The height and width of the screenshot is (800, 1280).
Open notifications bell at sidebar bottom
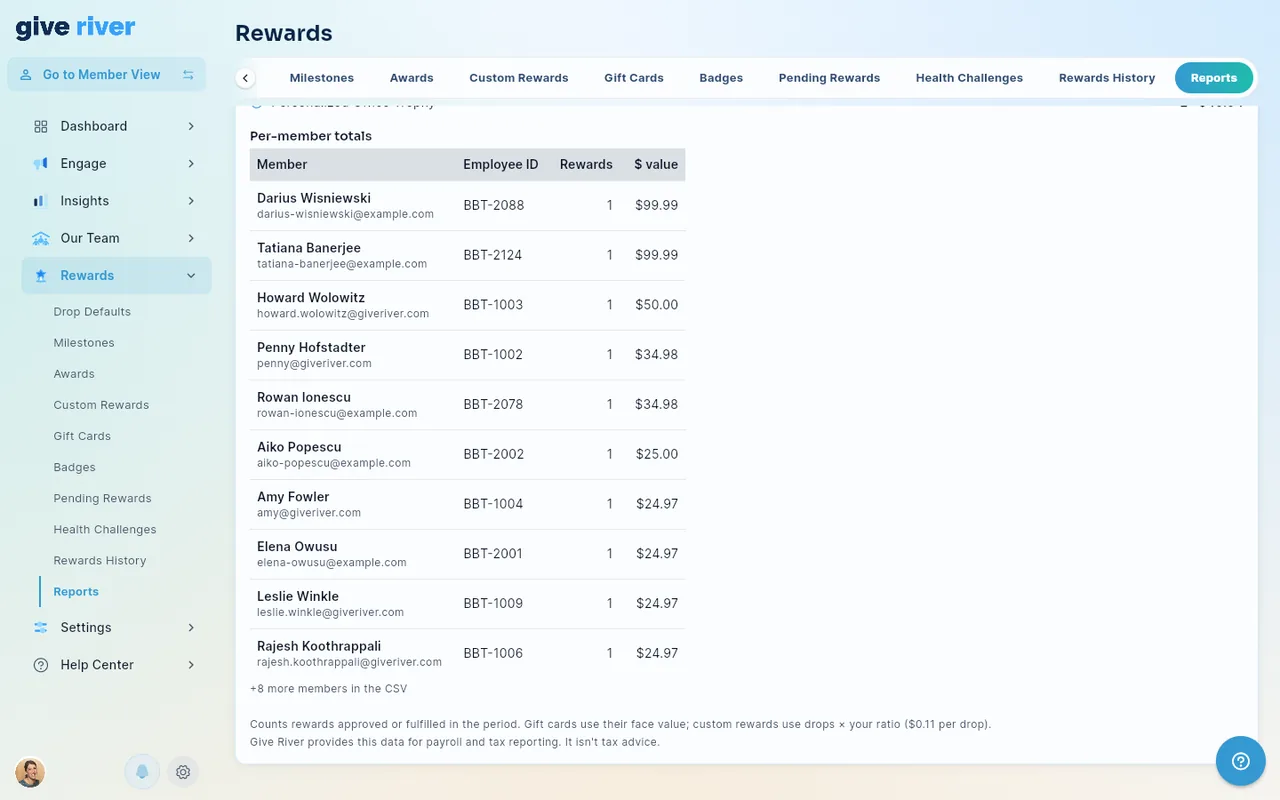click(x=142, y=772)
